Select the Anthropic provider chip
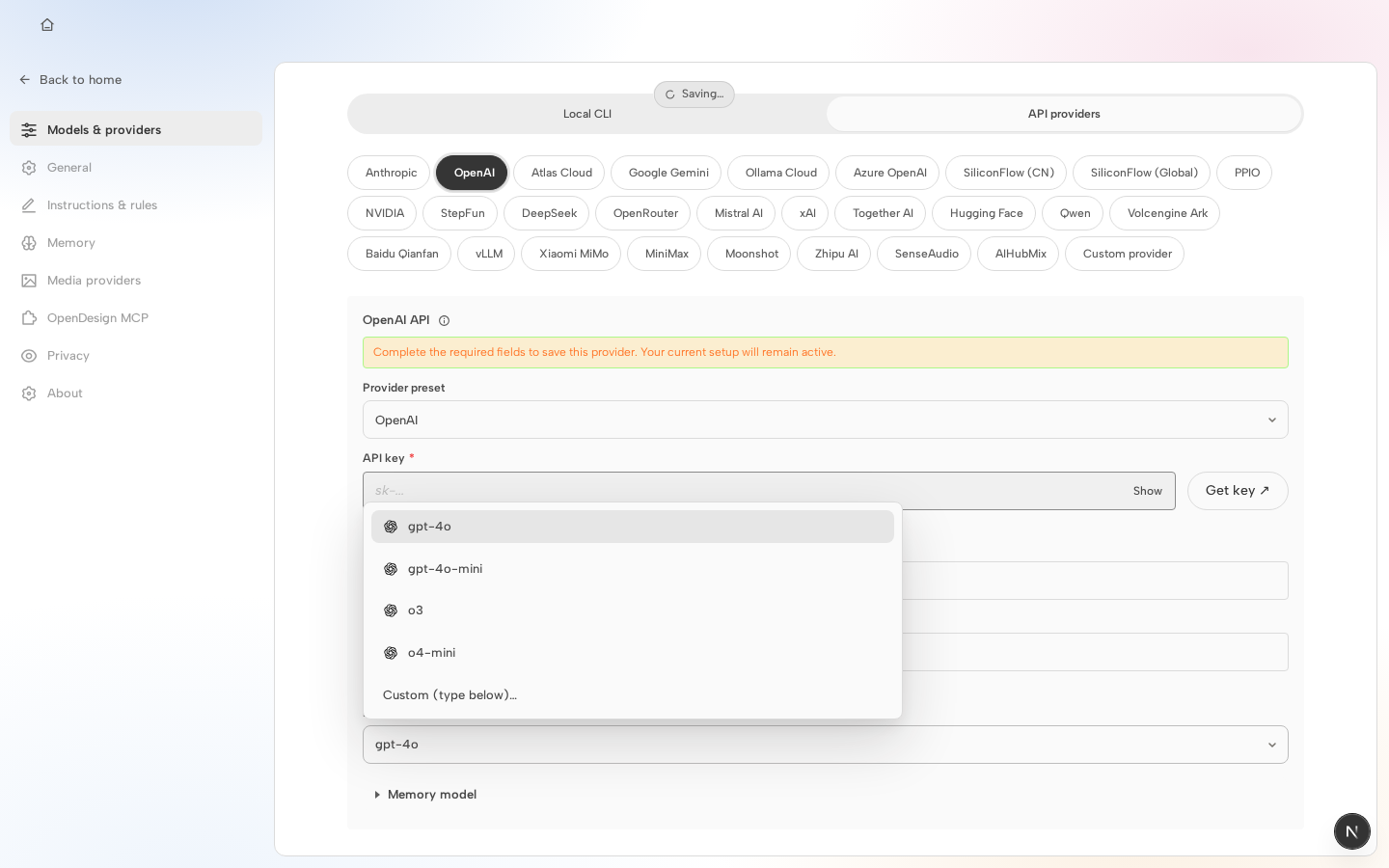The image size is (1389, 868). click(389, 173)
